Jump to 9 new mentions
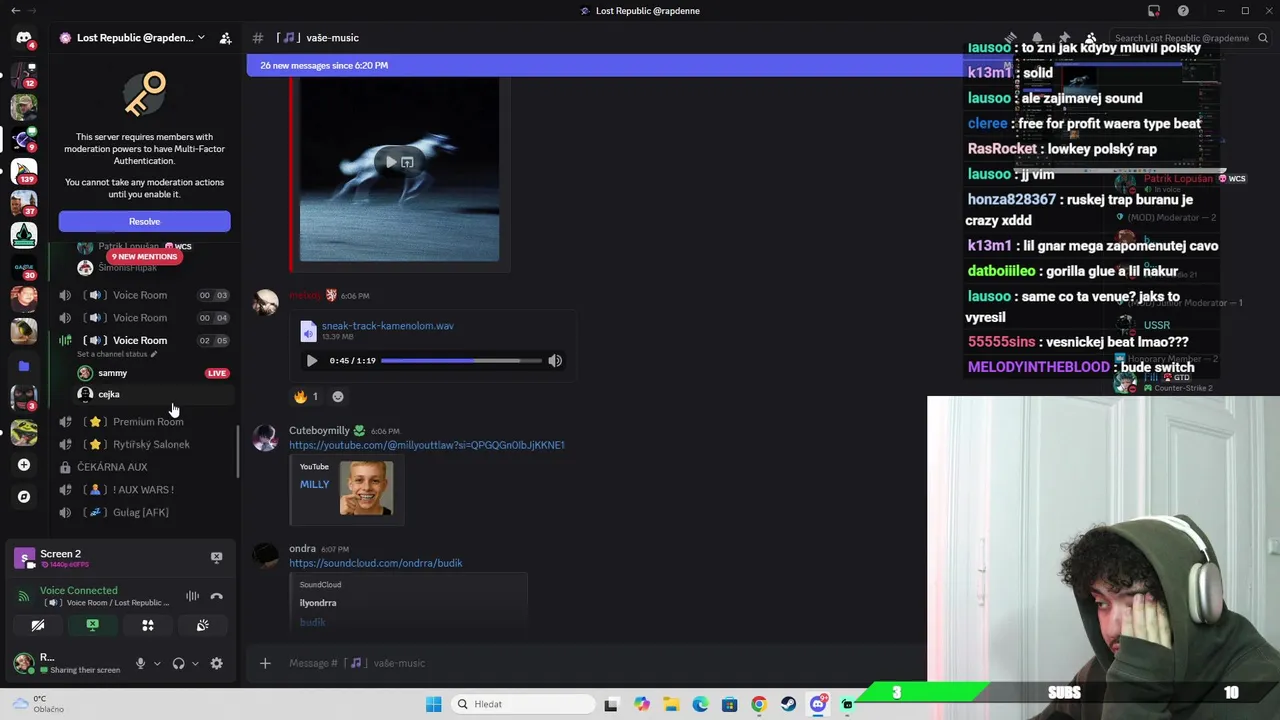 pyautogui.click(x=144, y=256)
